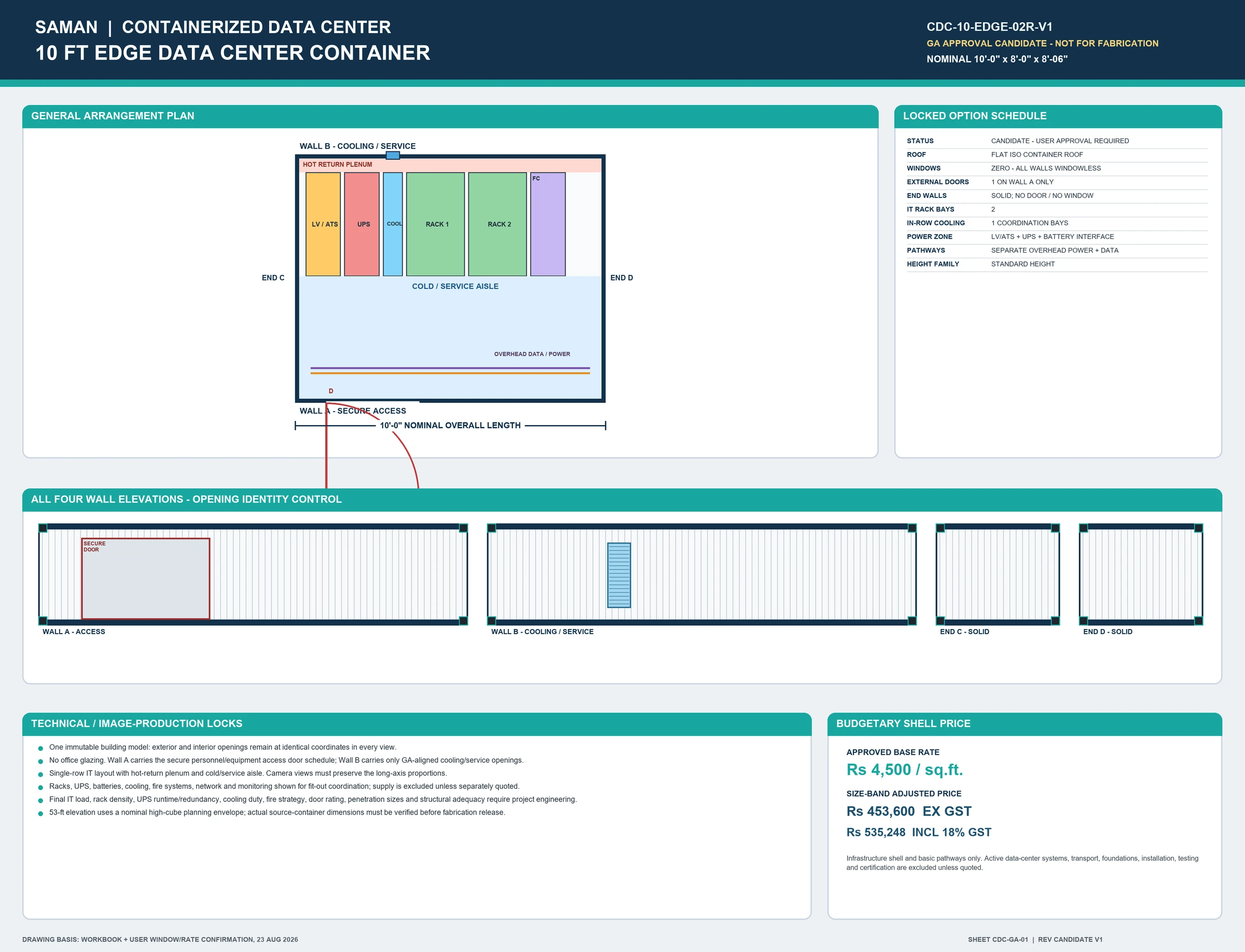Click the Rs 535,248 INCL 18% GST price
Image resolution: width=1245 pixels, height=952 pixels.
918,832
